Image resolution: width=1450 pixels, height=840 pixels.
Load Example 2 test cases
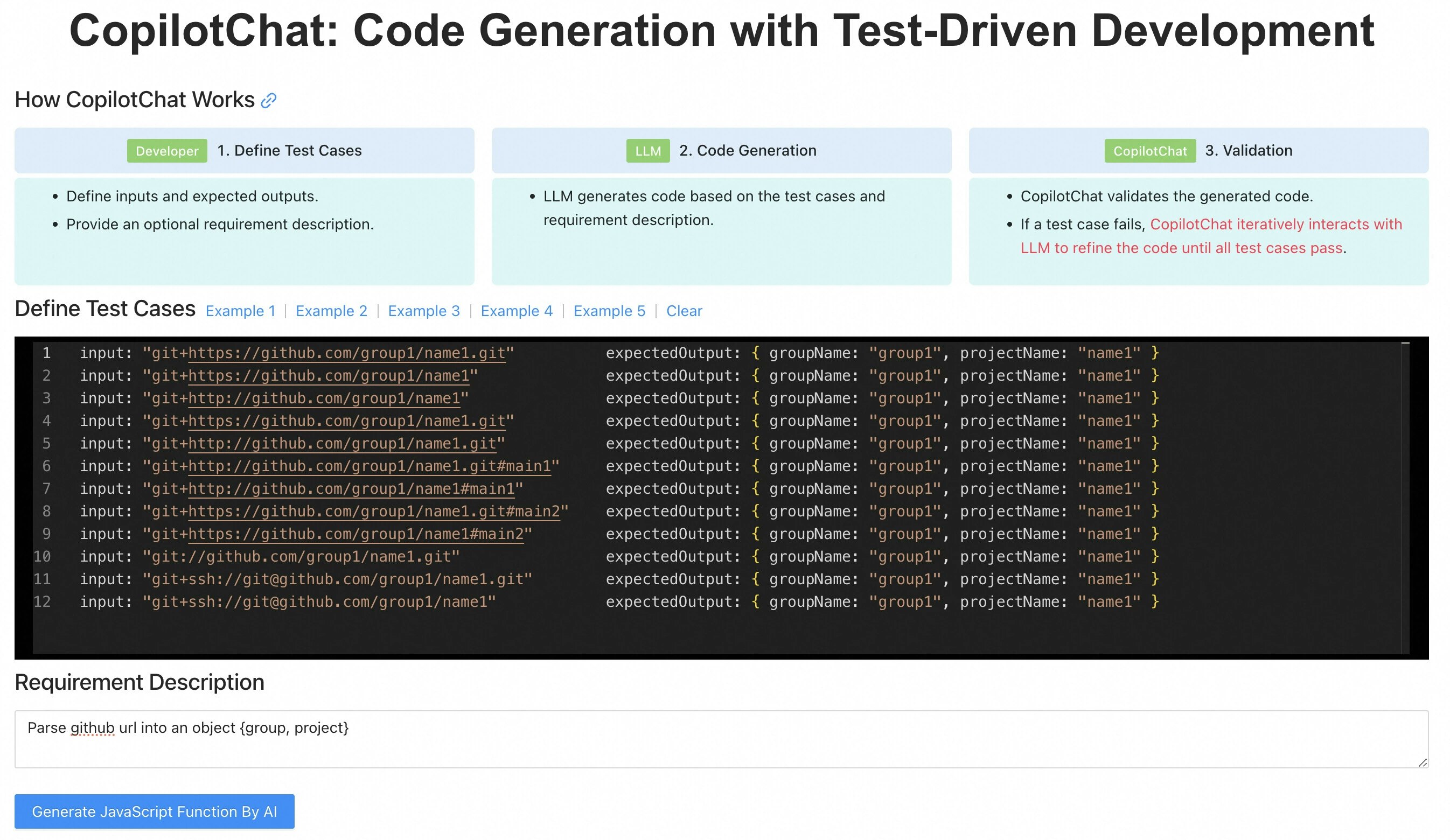pyautogui.click(x=331, y=311)
